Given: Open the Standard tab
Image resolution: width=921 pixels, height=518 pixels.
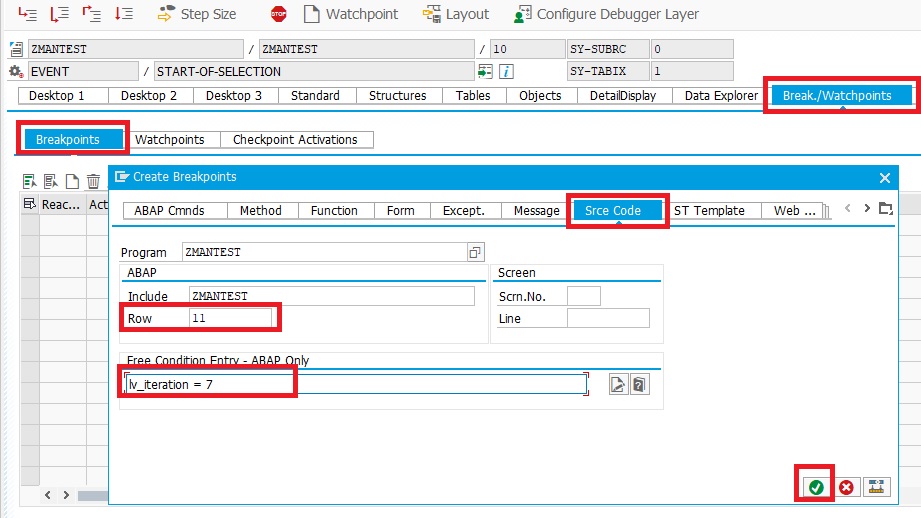Looking at the screenshot, I should pos(317,96).
